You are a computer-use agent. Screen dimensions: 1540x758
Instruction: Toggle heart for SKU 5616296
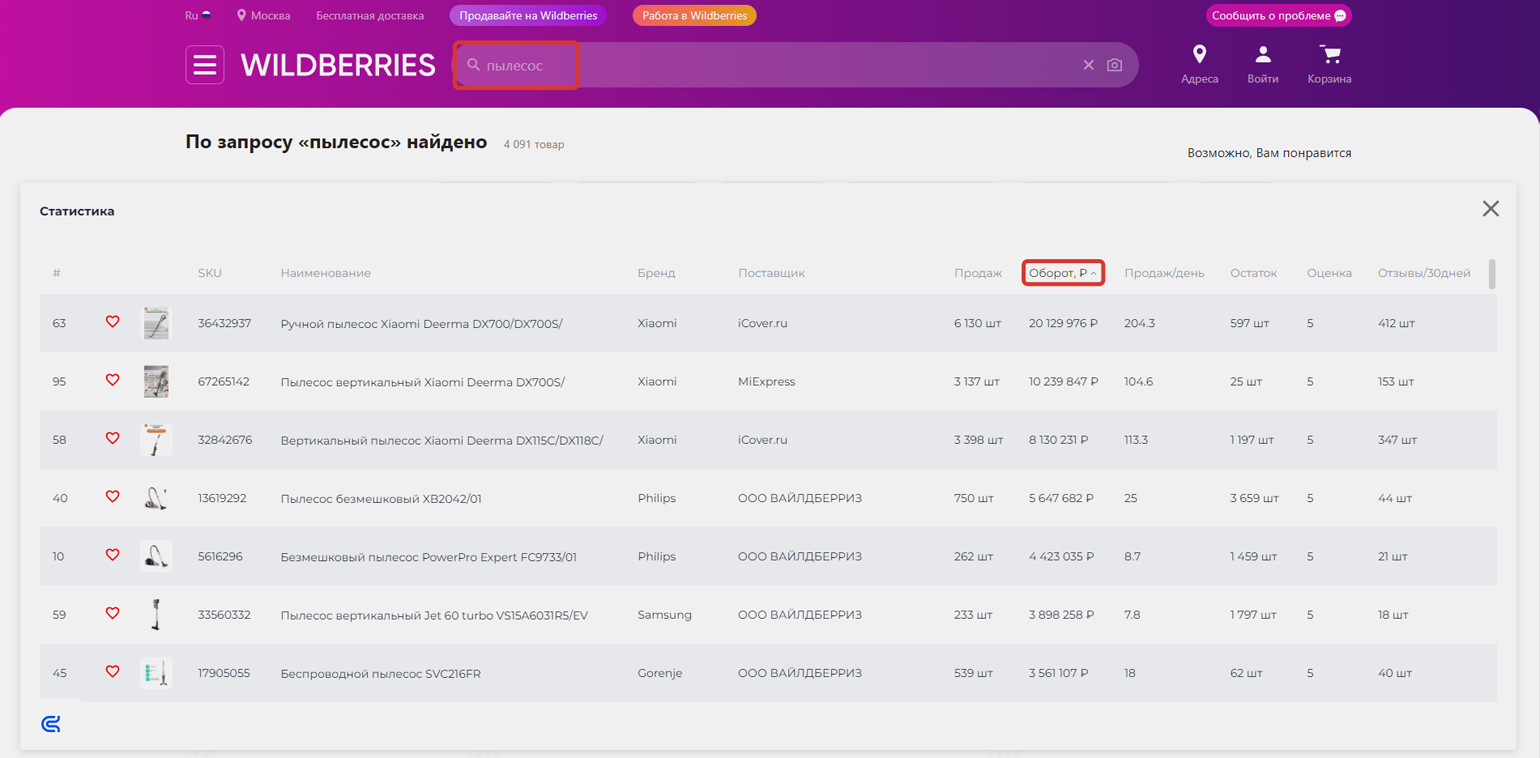pyautogui.click(x=112, y=555)
